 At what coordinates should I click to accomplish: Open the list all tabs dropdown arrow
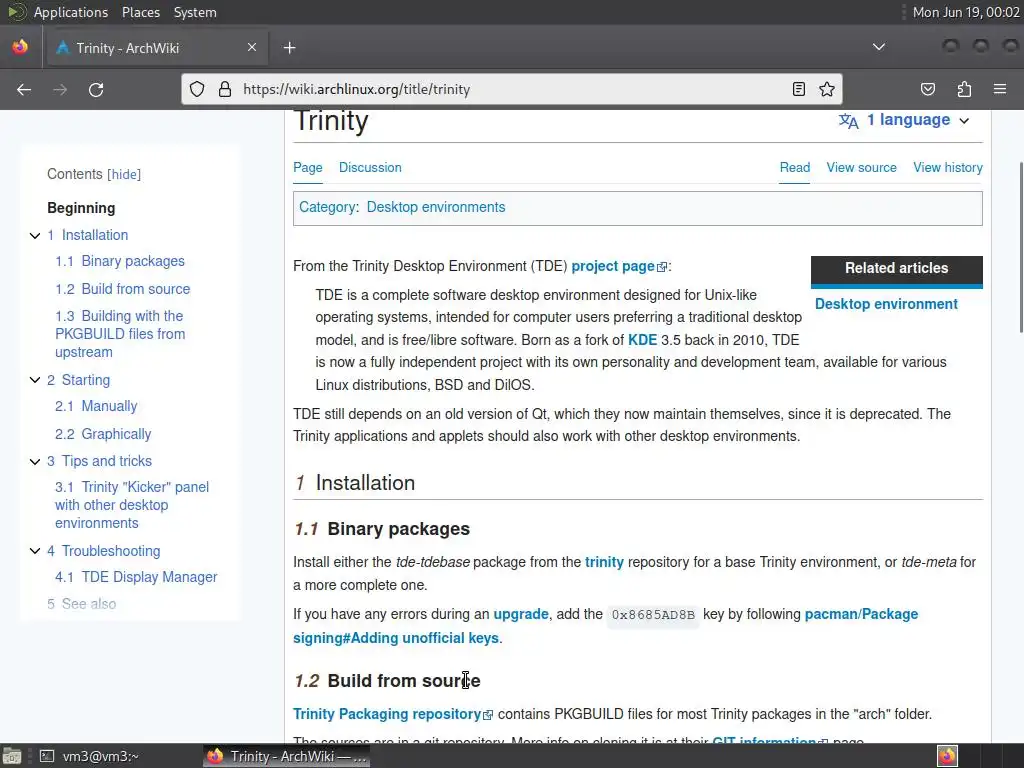click(x=879, y=47)
